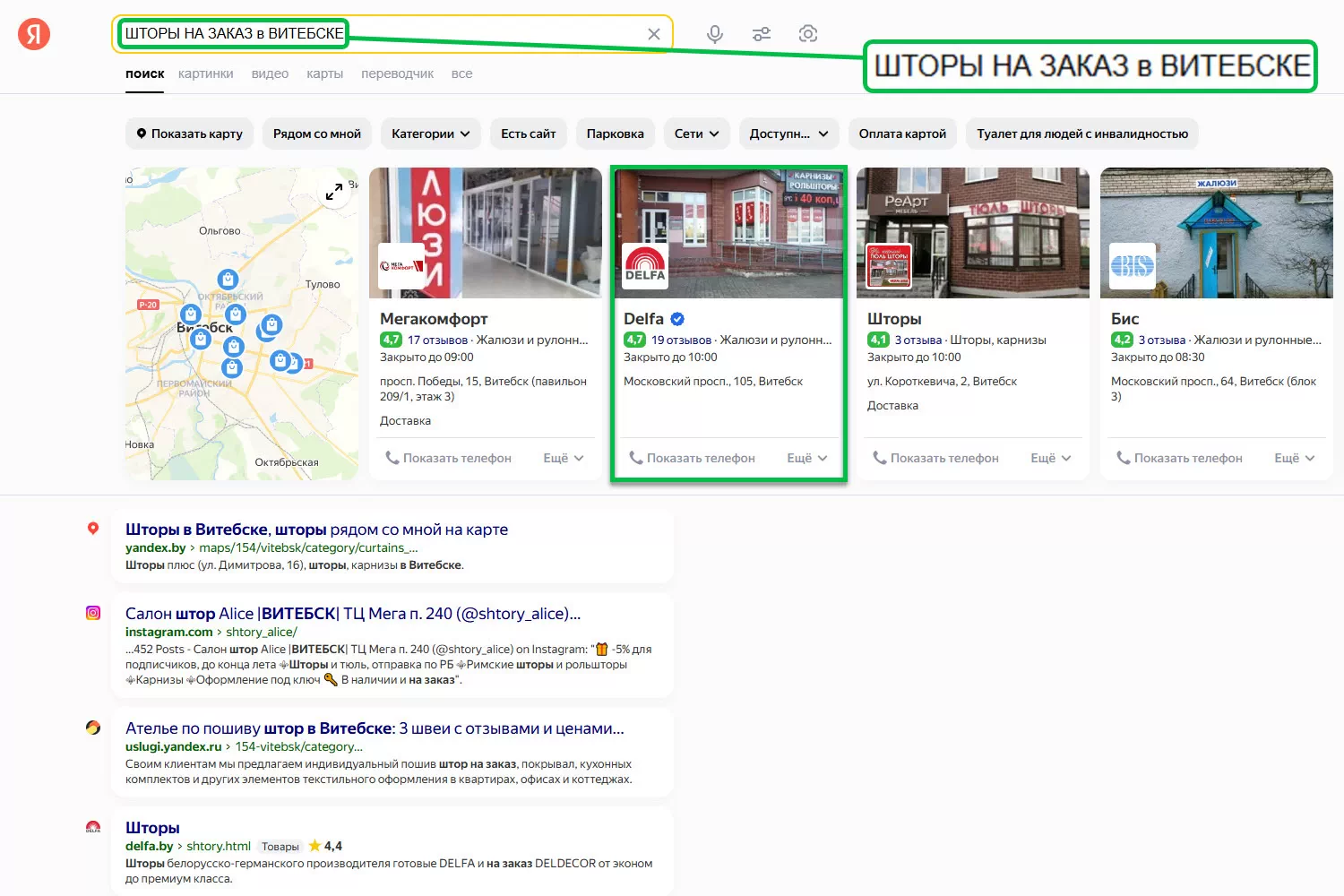Click Delfa verified badge icon
Image resolution: width=1344 pixels, height=896 pixels.
677,319
